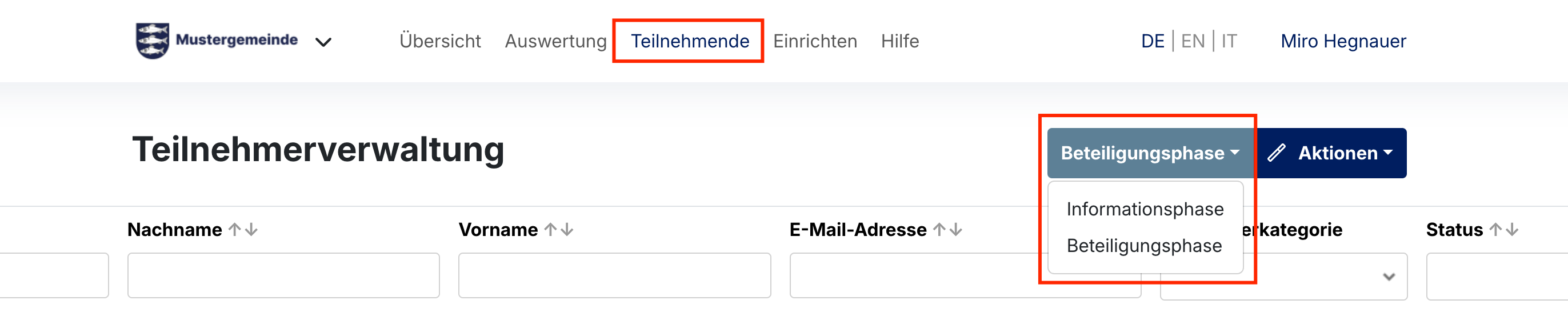Sort the Nachname column with its arrows icon
The width and height of the screenshot is (1568, 312).
pyautogui.click(x=243, y=230)
